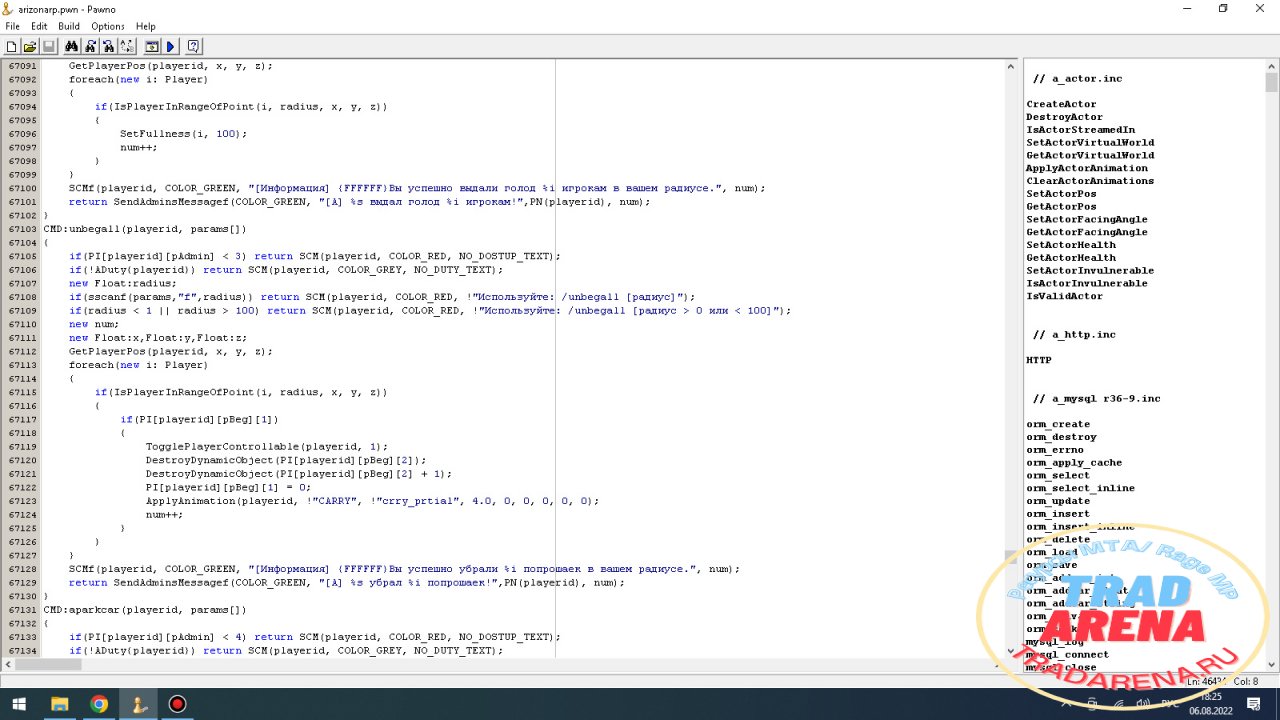
Task: Run script with blue arrow icon
Action: (x=170, y=46)
